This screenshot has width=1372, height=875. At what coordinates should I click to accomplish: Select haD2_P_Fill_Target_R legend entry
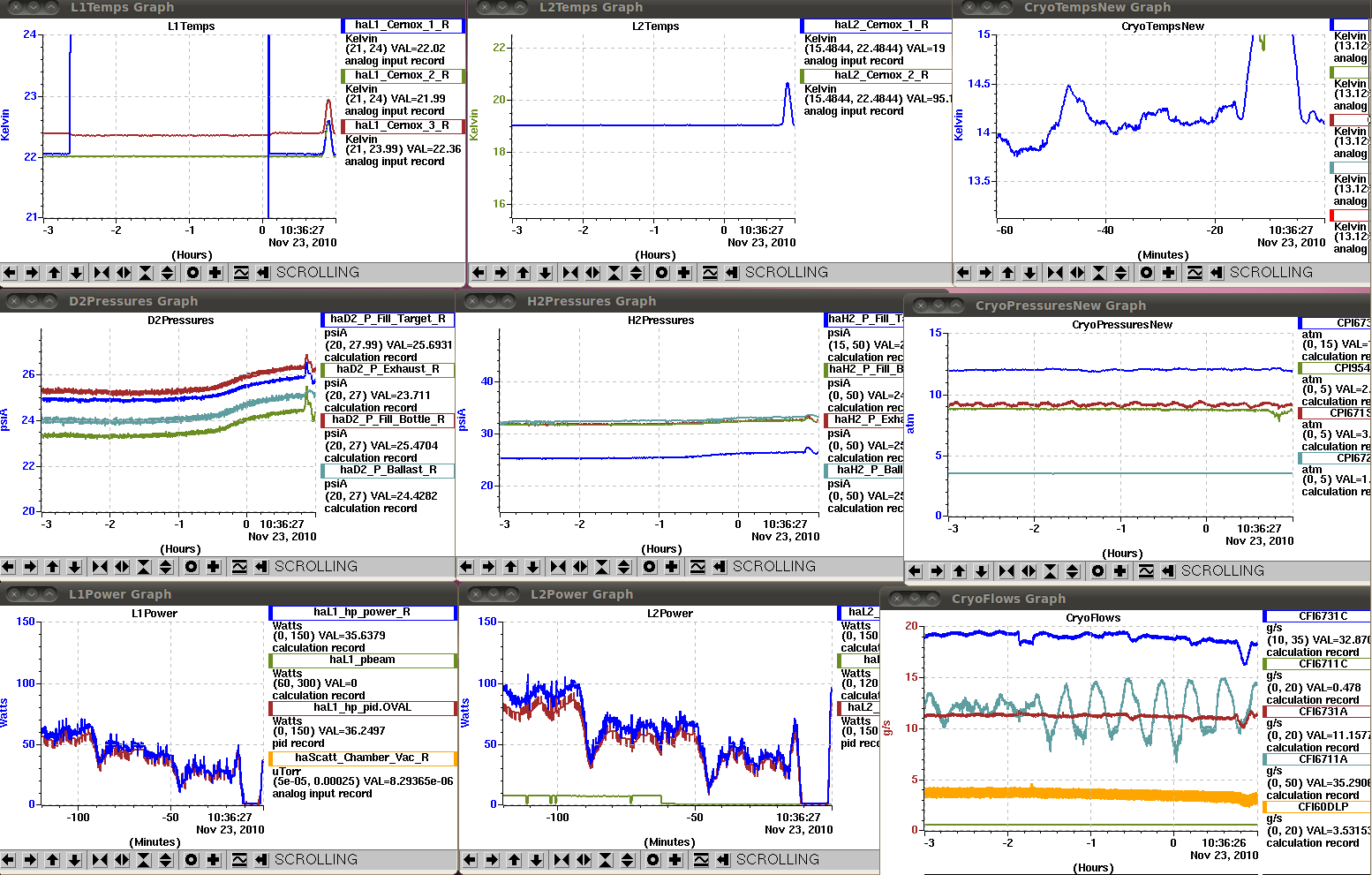point(388,320)
